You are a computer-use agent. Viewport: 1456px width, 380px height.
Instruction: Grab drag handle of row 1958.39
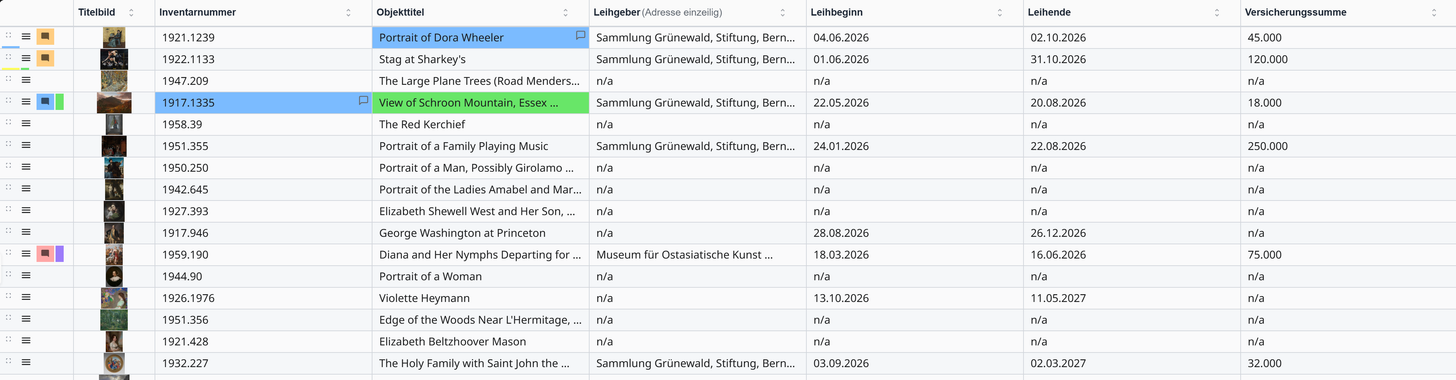[x=9, y=122]
